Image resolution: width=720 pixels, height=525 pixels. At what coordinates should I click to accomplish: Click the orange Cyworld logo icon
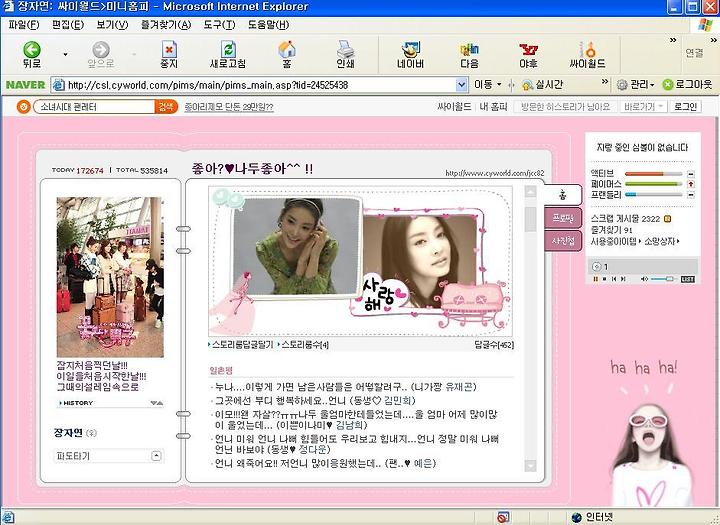(x=23, y=107)
